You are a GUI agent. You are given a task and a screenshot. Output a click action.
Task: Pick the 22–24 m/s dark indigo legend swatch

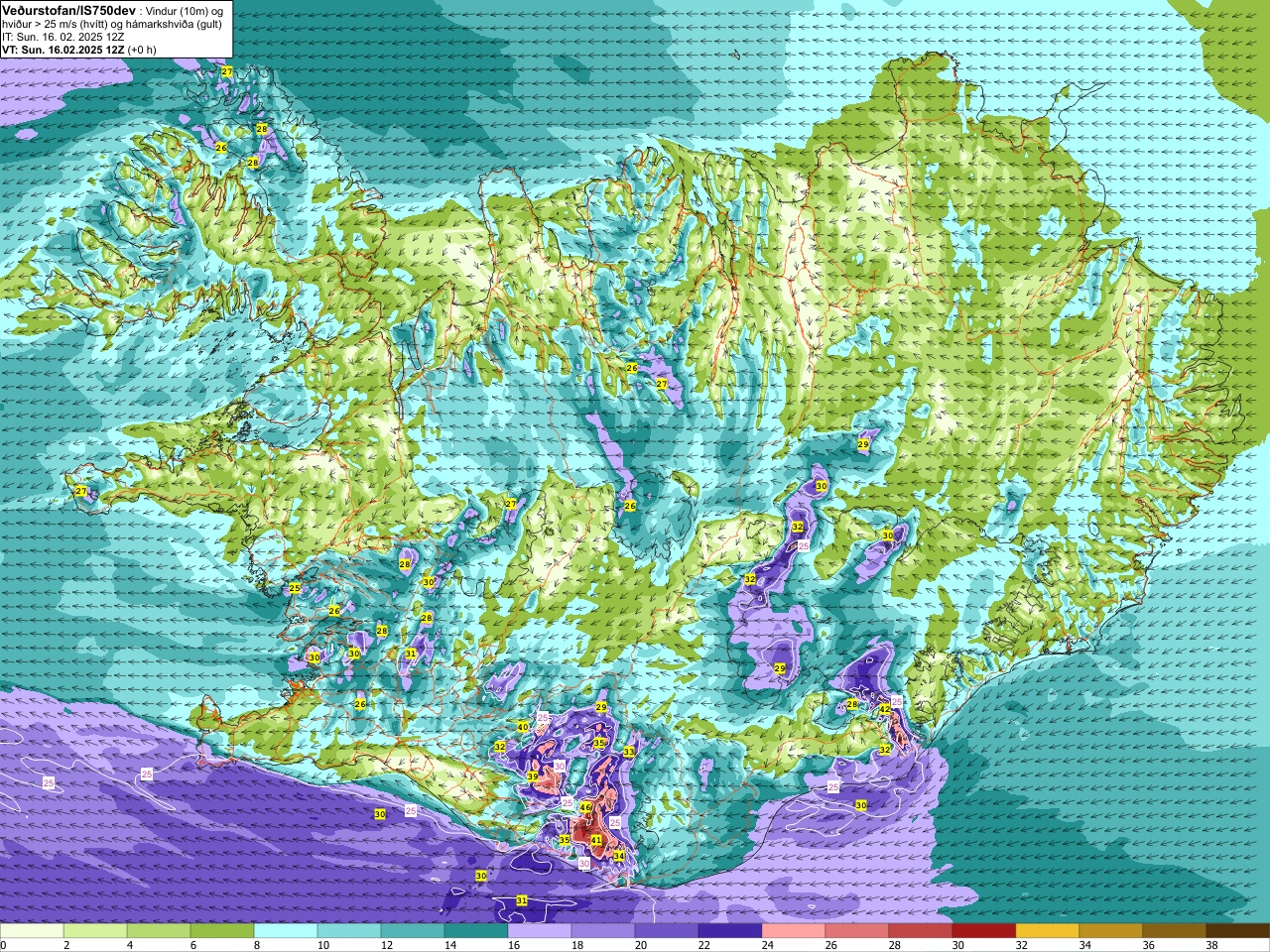click(x=730, y=931)
